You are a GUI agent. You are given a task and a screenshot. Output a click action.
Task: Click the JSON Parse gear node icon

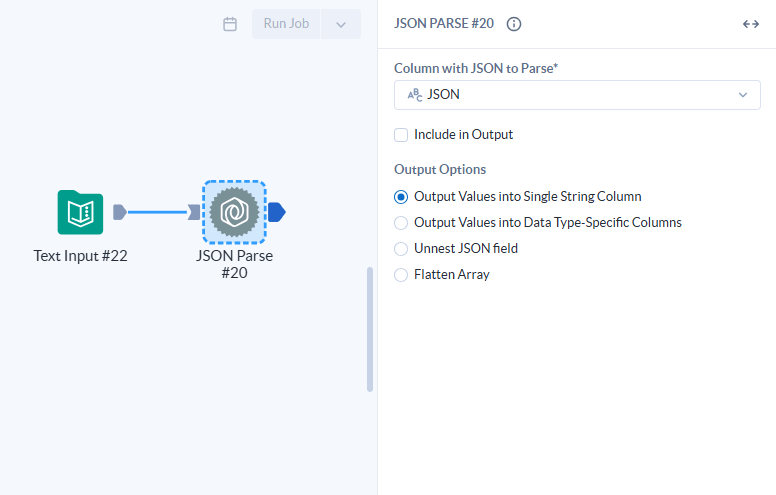[234, 212]
